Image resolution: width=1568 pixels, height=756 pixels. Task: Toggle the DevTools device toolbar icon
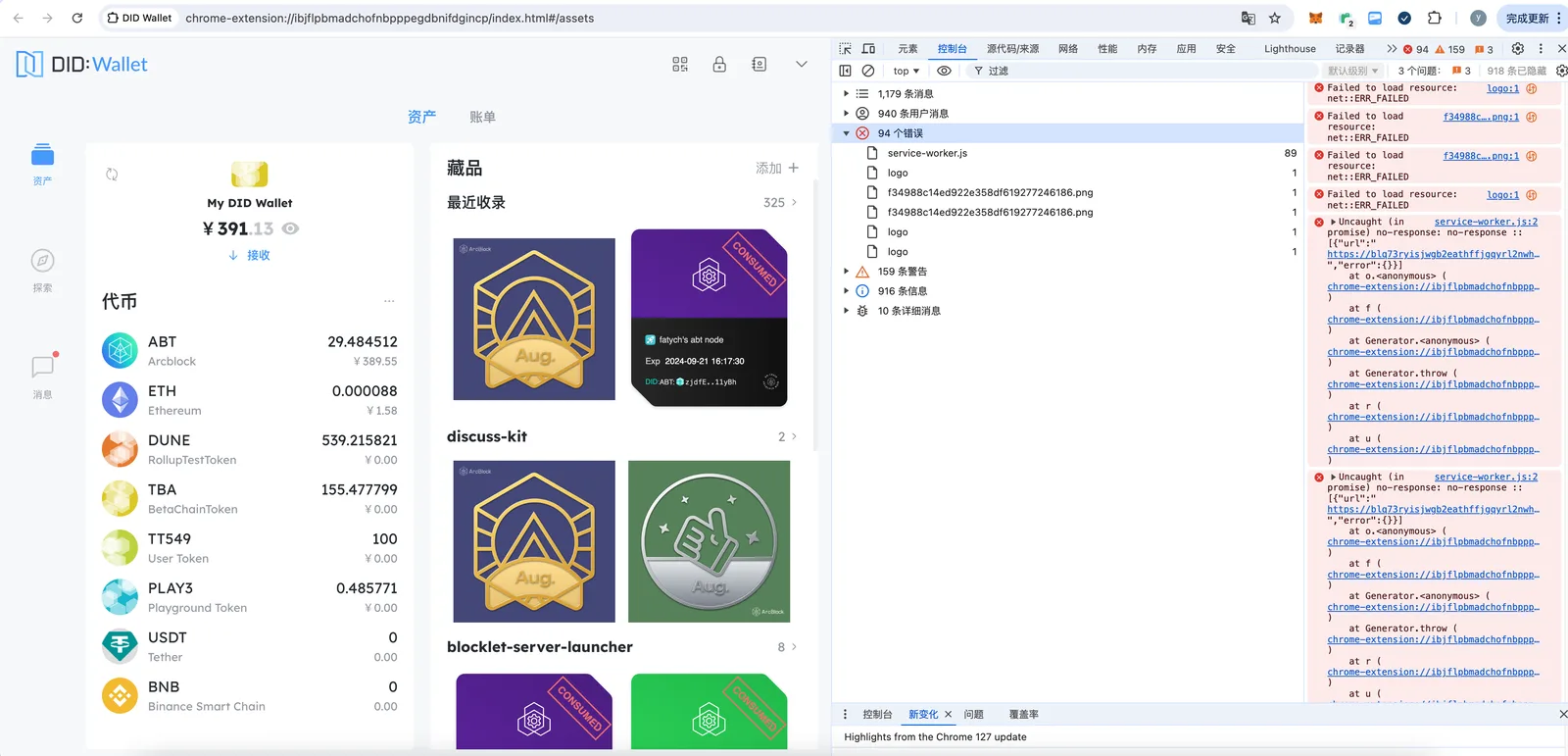point(868,48)
